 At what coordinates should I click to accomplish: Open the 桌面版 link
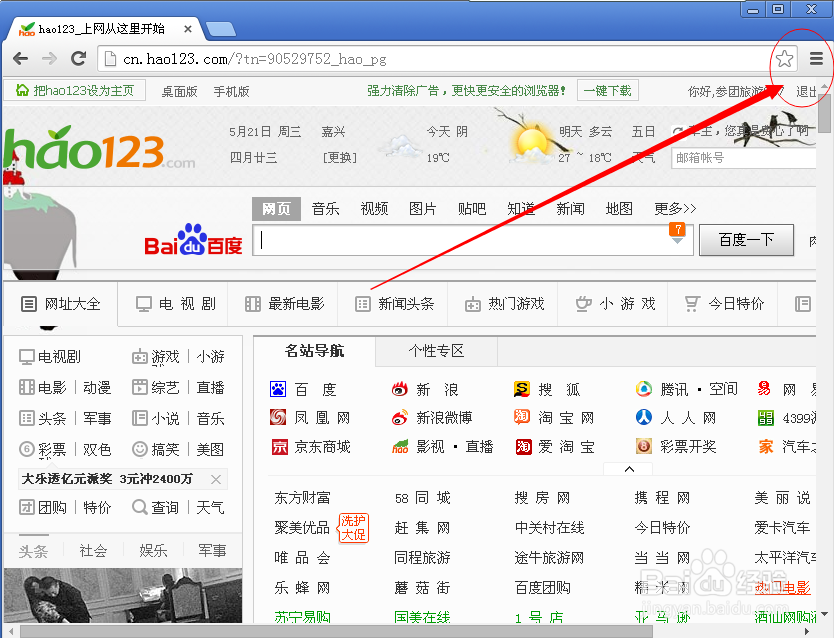point(179,91)
